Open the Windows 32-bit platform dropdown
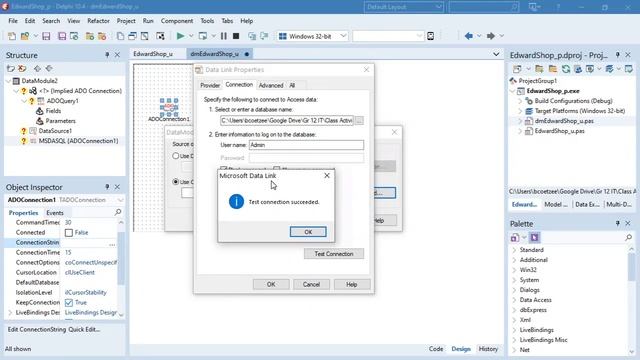Image resolution: width=640 pixels, height=360 pixels. pos(343,36)
